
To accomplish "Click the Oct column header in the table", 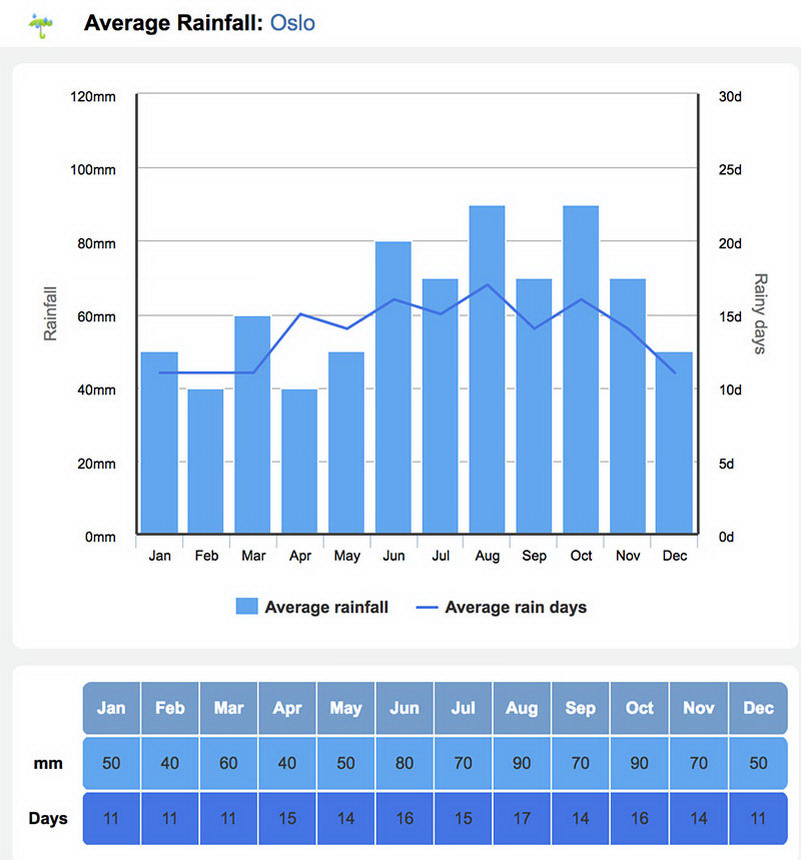I will 640,708.
